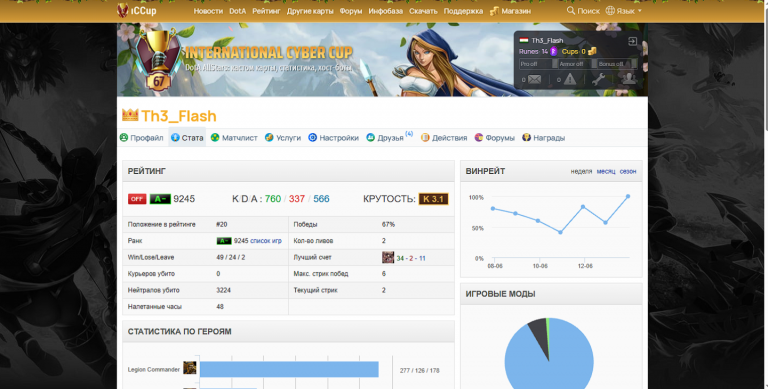Click the flag next to Th3_Flash

pos(524,41)
